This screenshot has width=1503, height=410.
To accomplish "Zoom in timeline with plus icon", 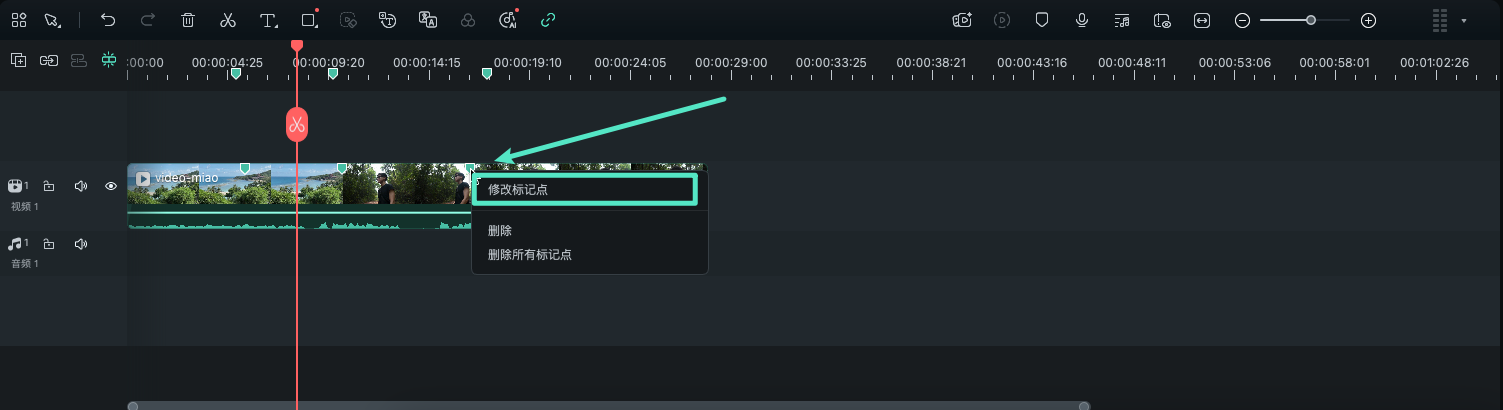I will [x=1369, y=20].
